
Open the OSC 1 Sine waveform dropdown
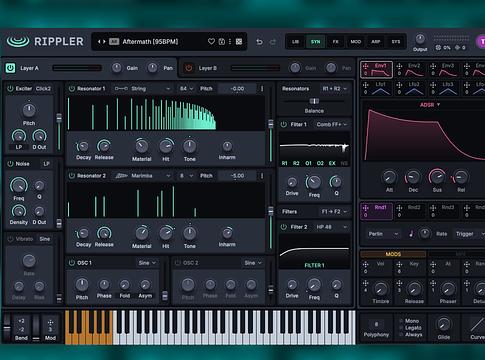[147, 263]
